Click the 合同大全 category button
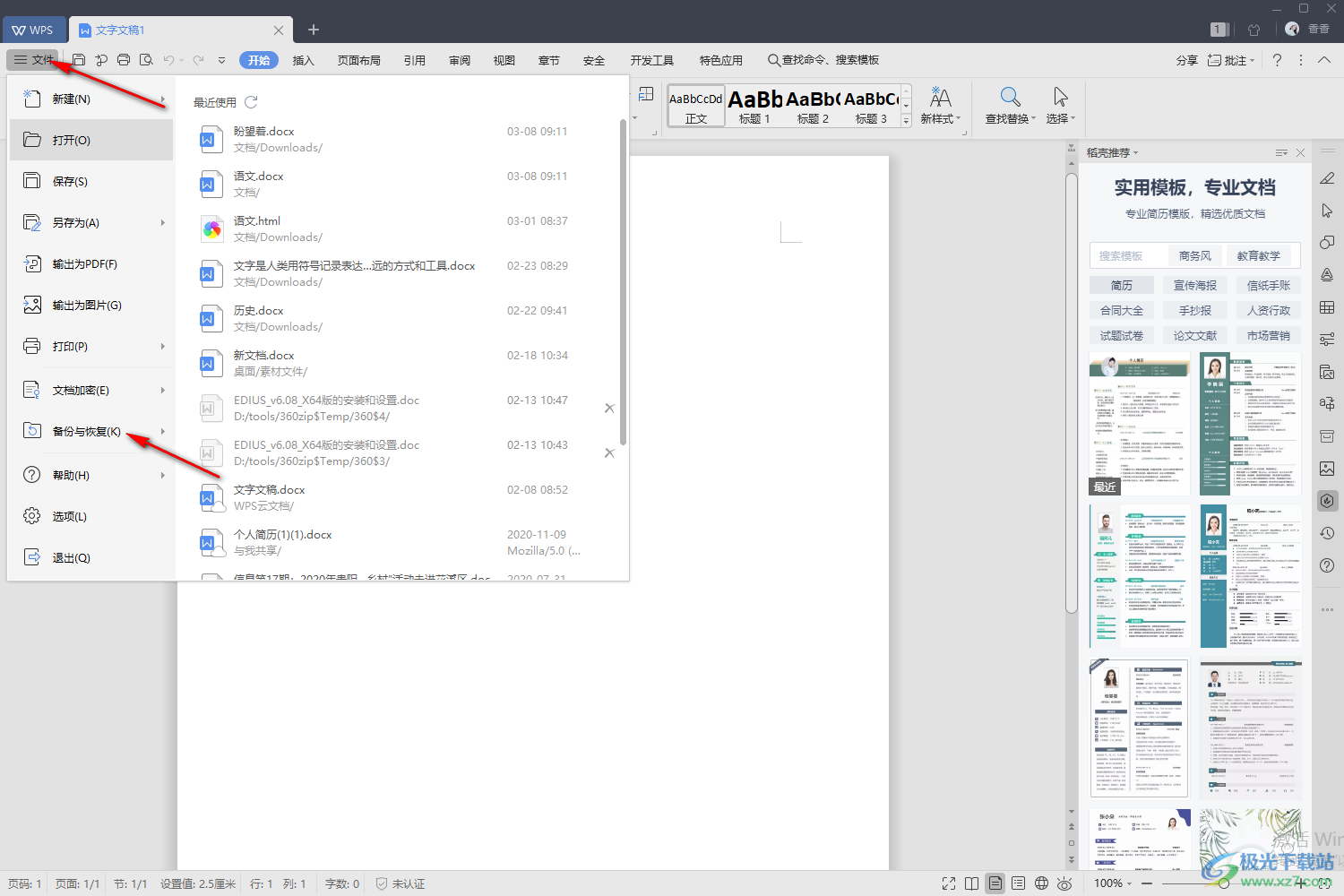Screen dimensions: 1344x896 1122,310
